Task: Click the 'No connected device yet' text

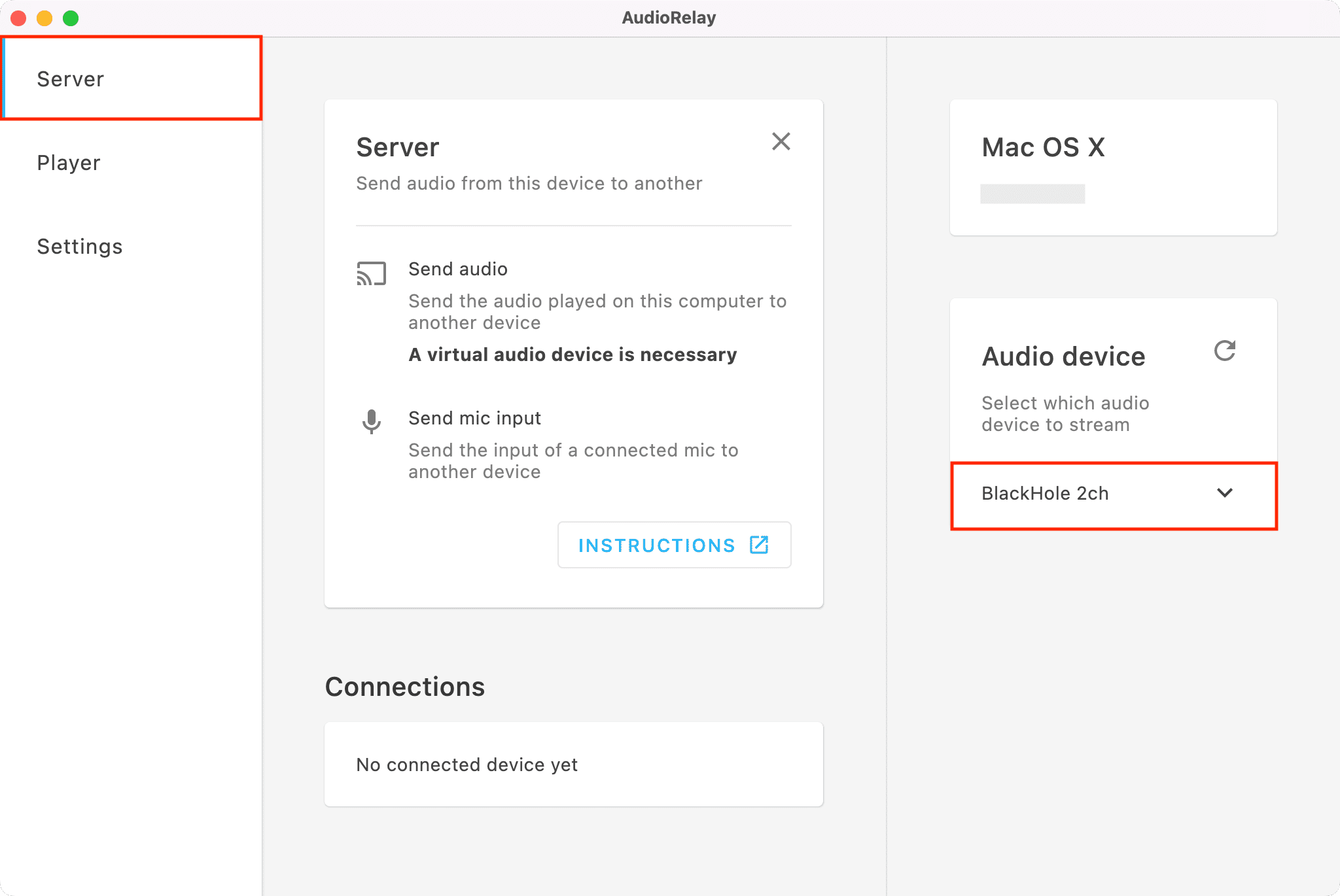Action: pos(467,765)
